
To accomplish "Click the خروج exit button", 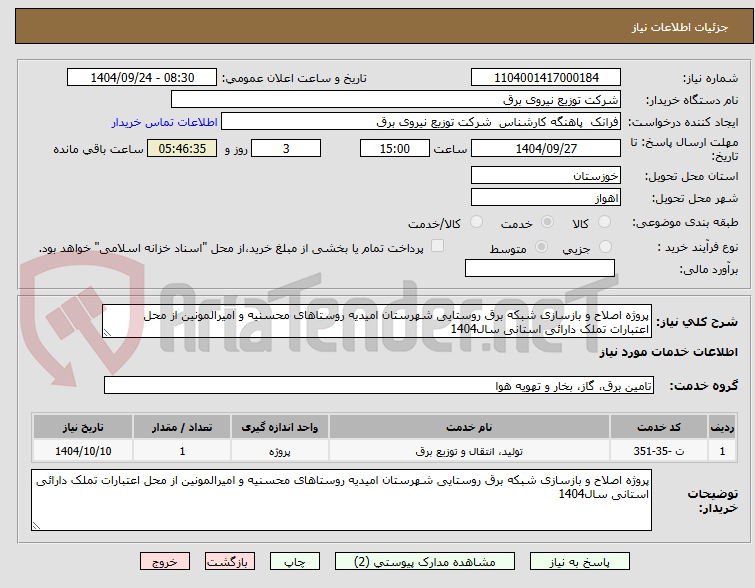I will (x=165, y=562).
